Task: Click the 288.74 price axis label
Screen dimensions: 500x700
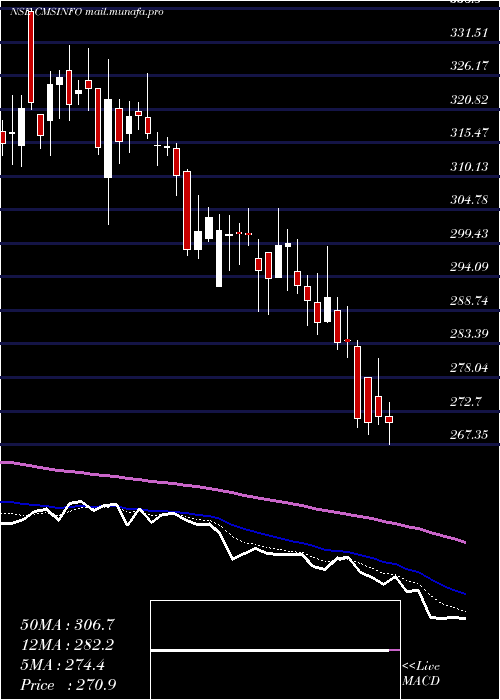Action: [x=469, y=300]
